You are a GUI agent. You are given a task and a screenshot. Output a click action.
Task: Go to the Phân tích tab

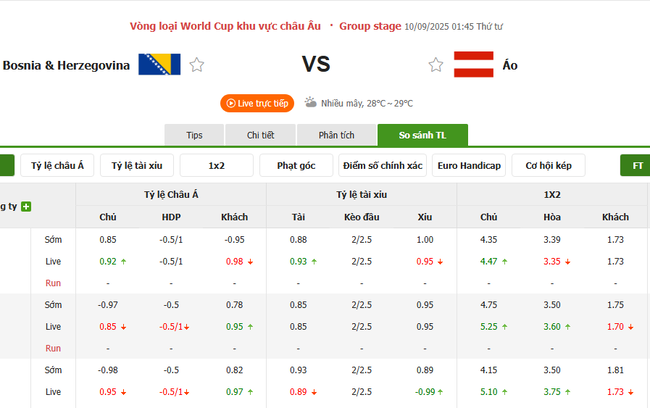(337, 135)
